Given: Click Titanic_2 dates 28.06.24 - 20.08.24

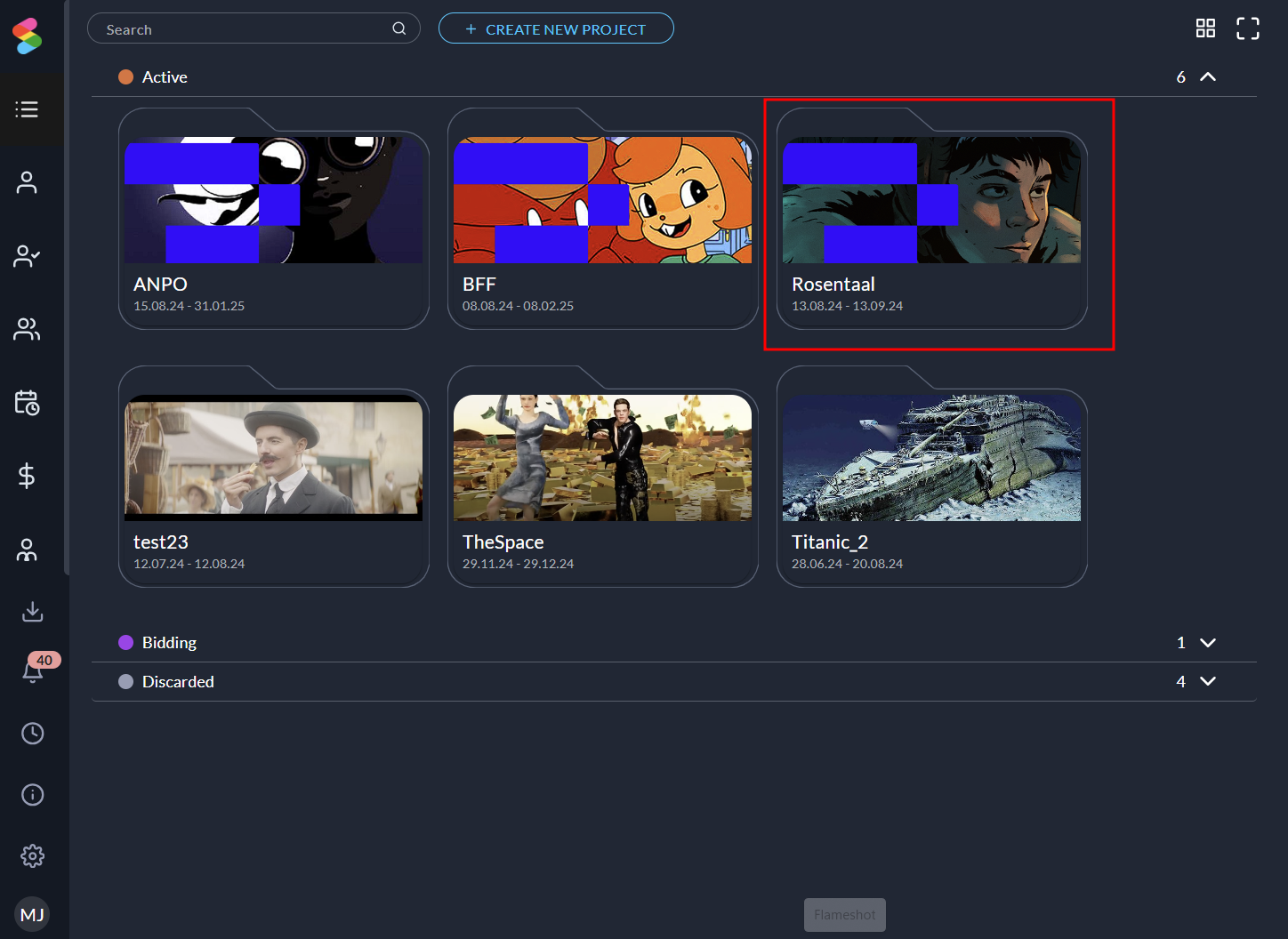Looking at the screenshot, I should pyautogui.click(x=847, y=564).
